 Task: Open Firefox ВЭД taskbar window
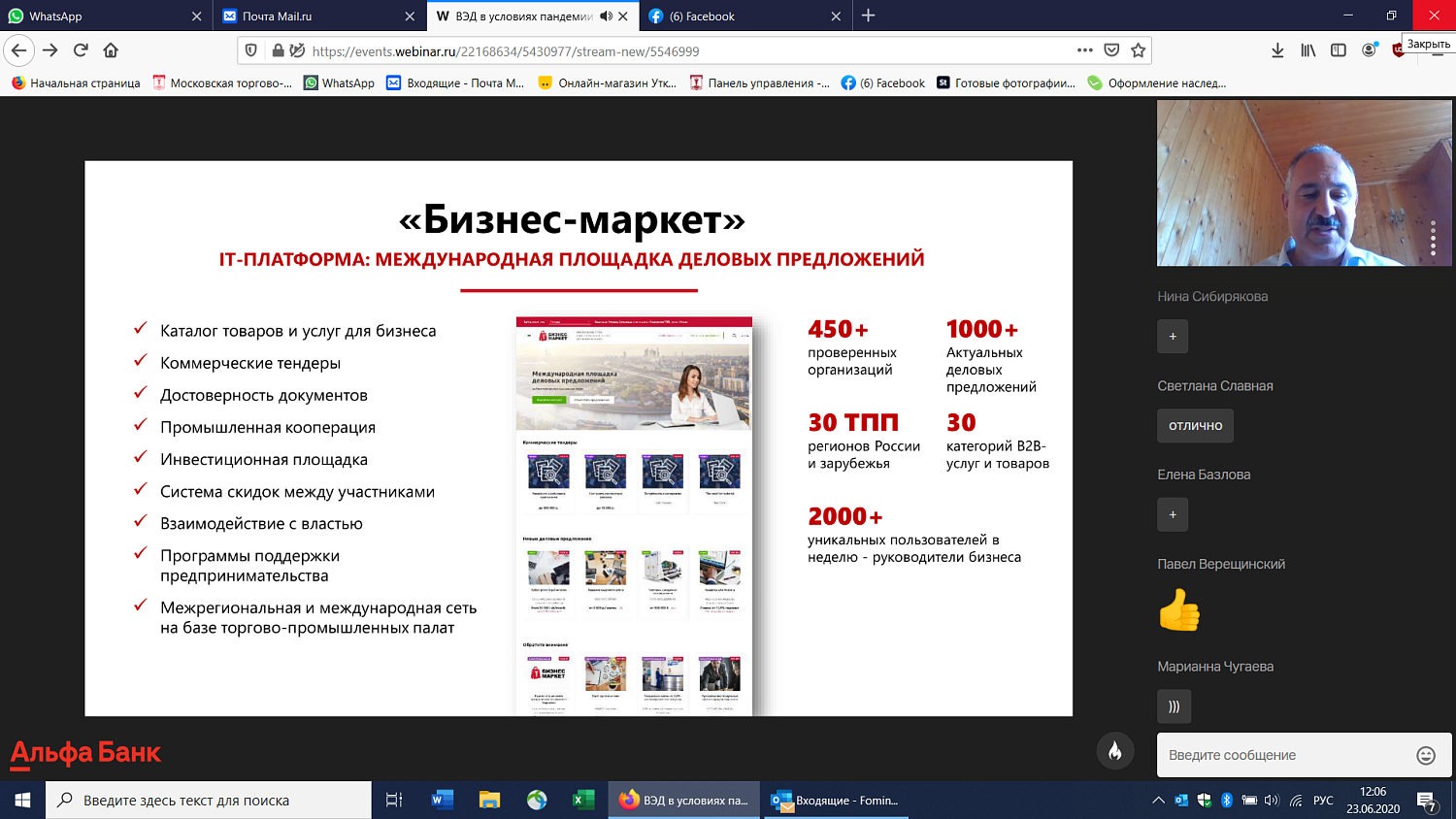coord(683,800)
